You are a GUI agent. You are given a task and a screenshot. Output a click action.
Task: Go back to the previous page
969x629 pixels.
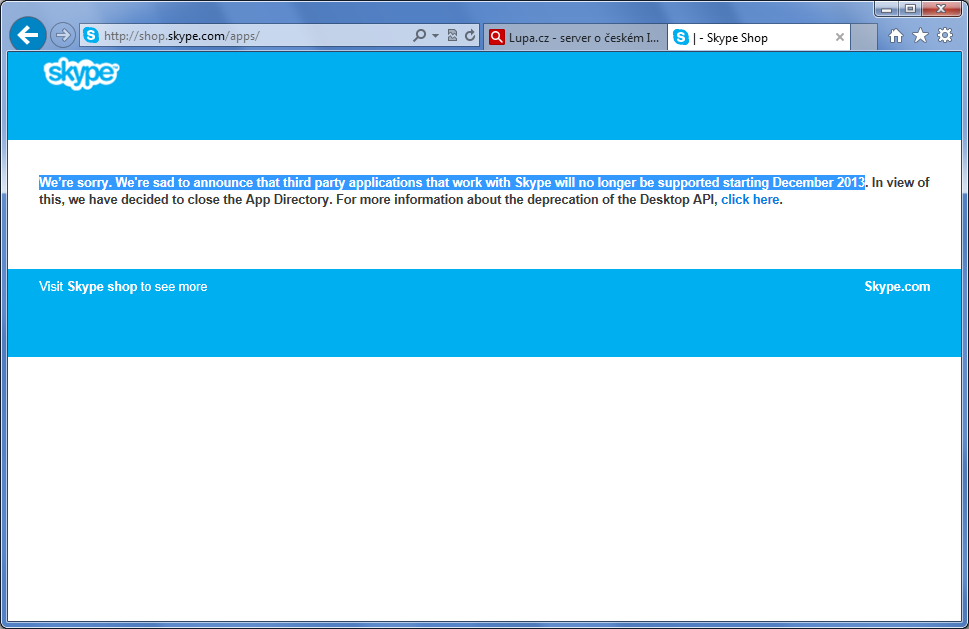pos(28,35)
